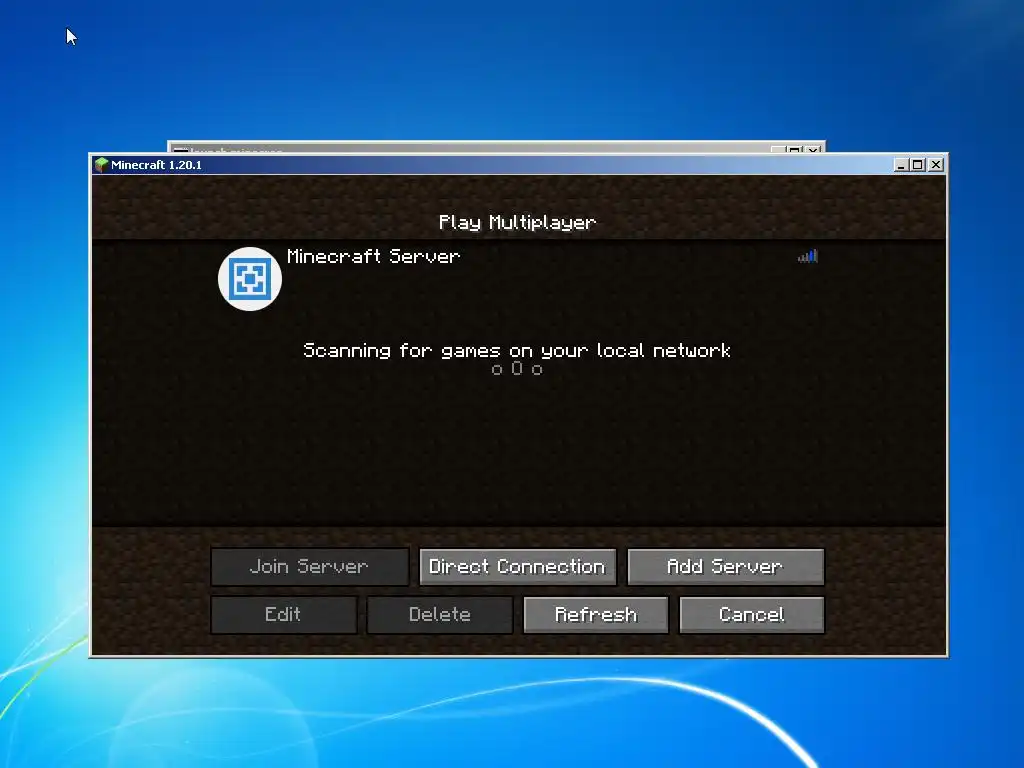Viewport: 1024px width, 768px height.
Task: Open Direct Connection
Action: coord(517,566)
